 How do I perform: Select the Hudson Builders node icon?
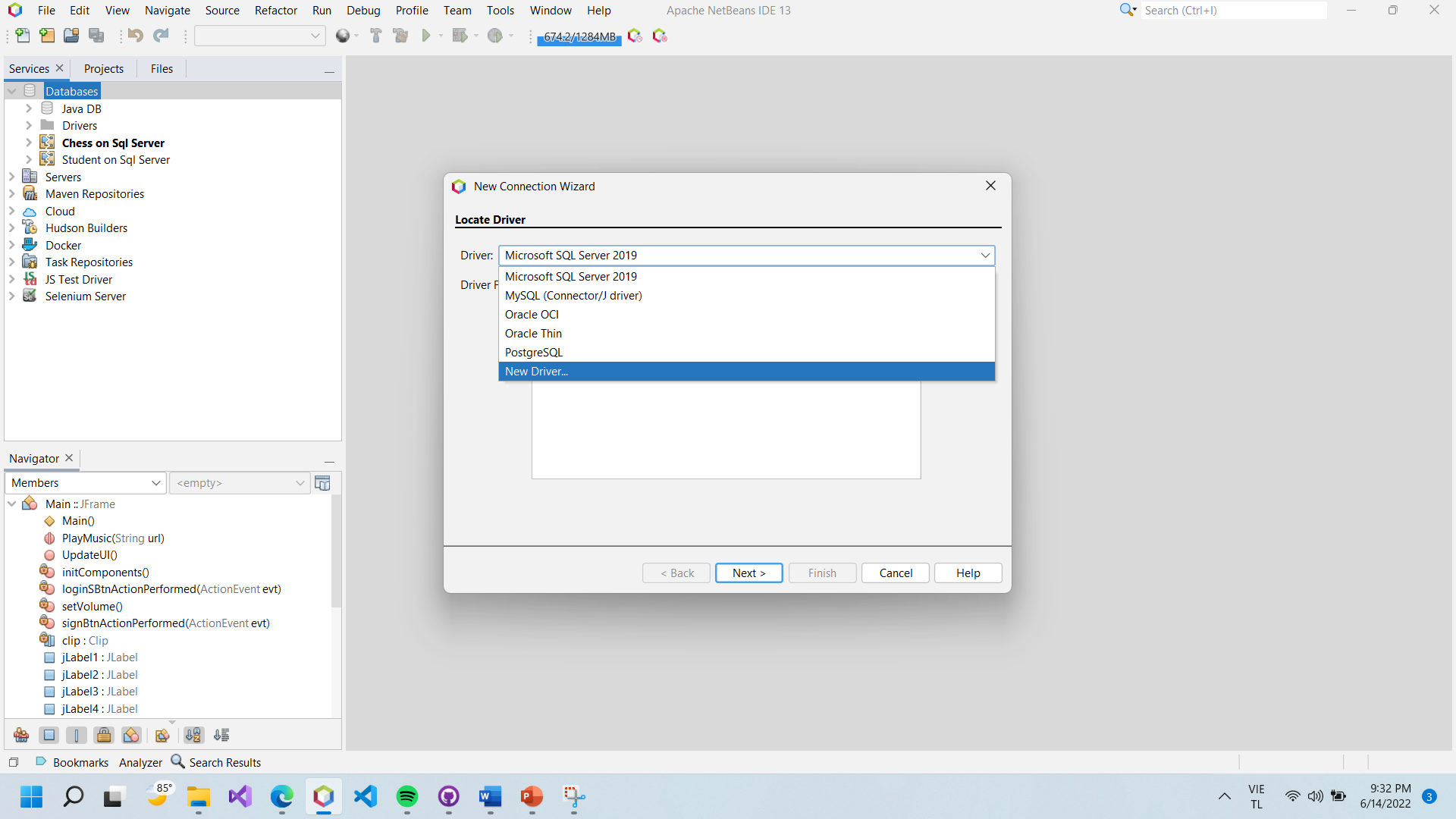30,227
